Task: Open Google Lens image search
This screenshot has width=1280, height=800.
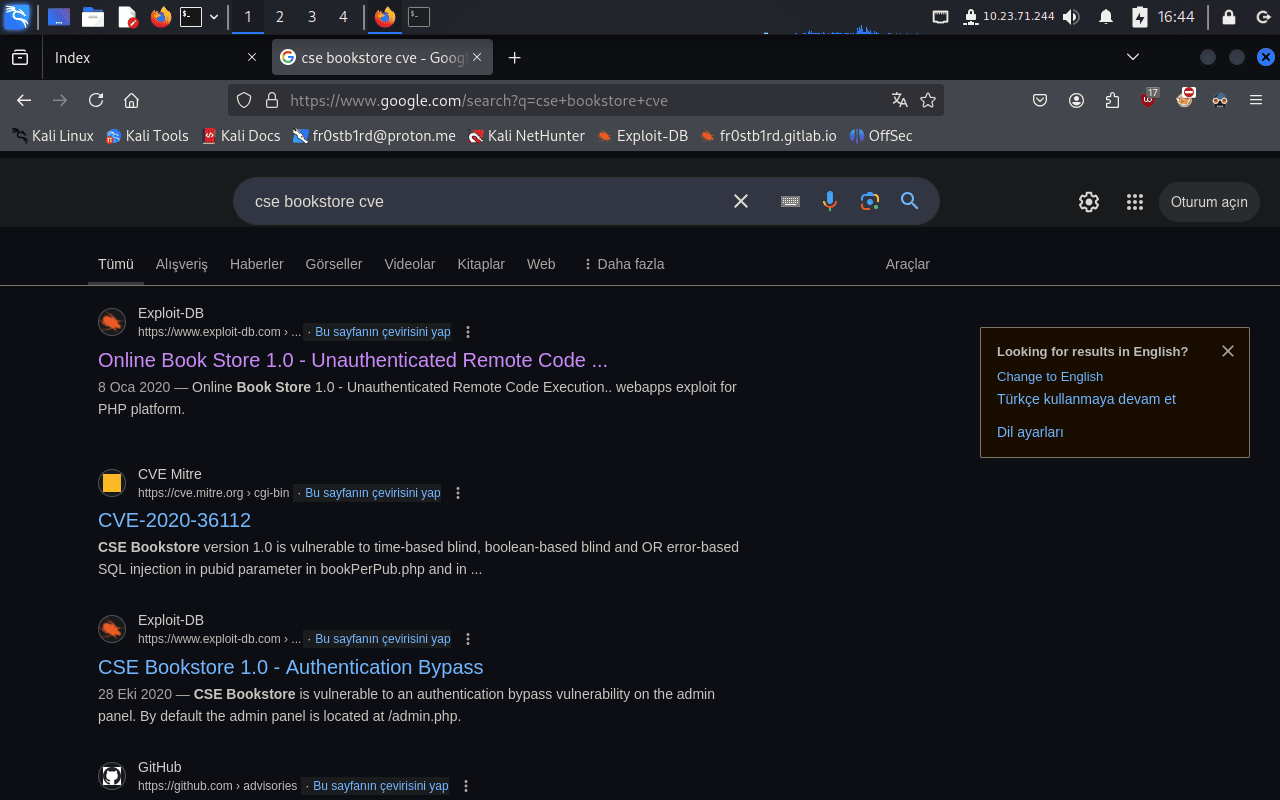Action: pyautogui.click(x=869, y=201)
